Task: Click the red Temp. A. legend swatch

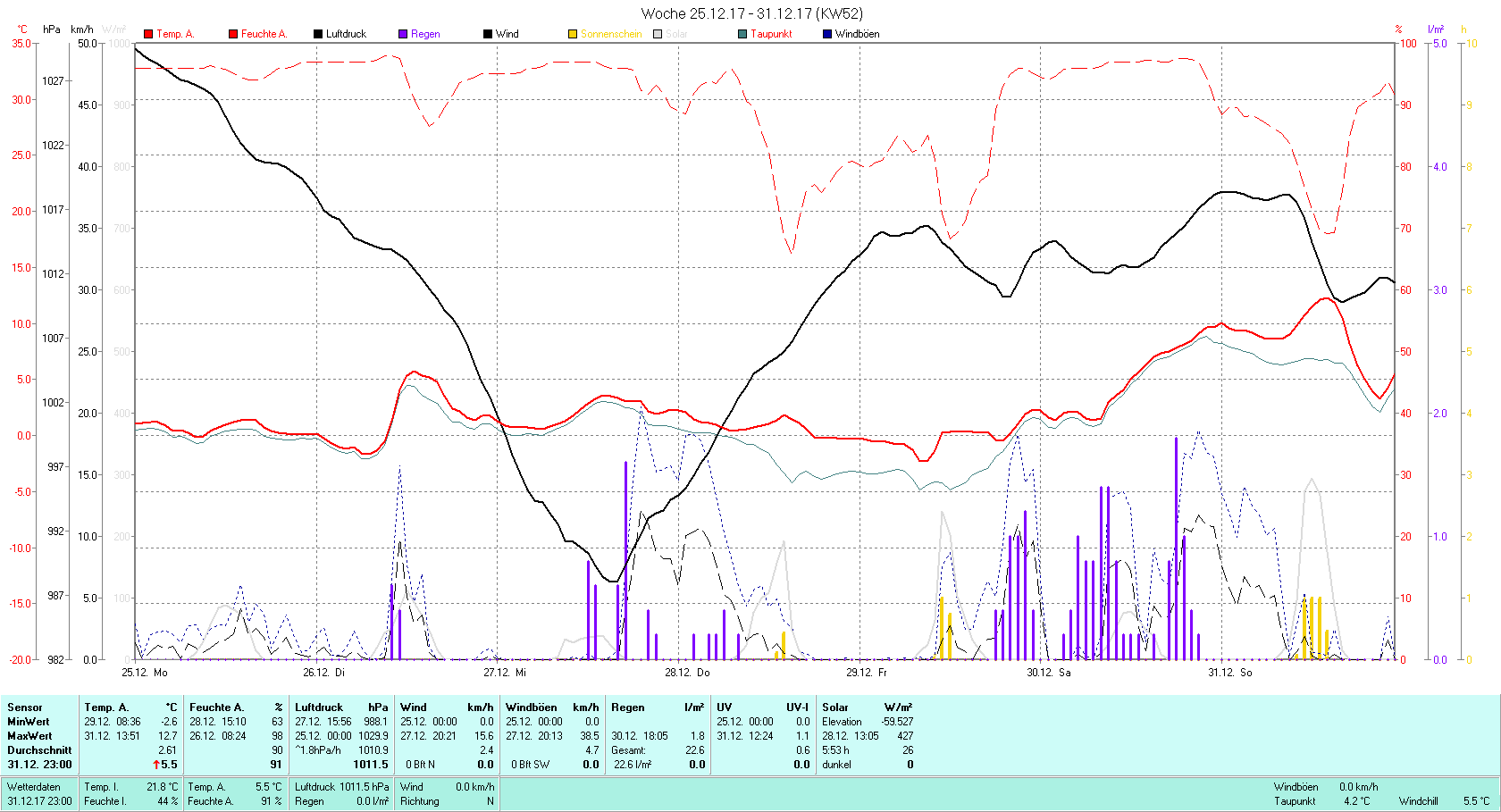Action: [148, 34]
